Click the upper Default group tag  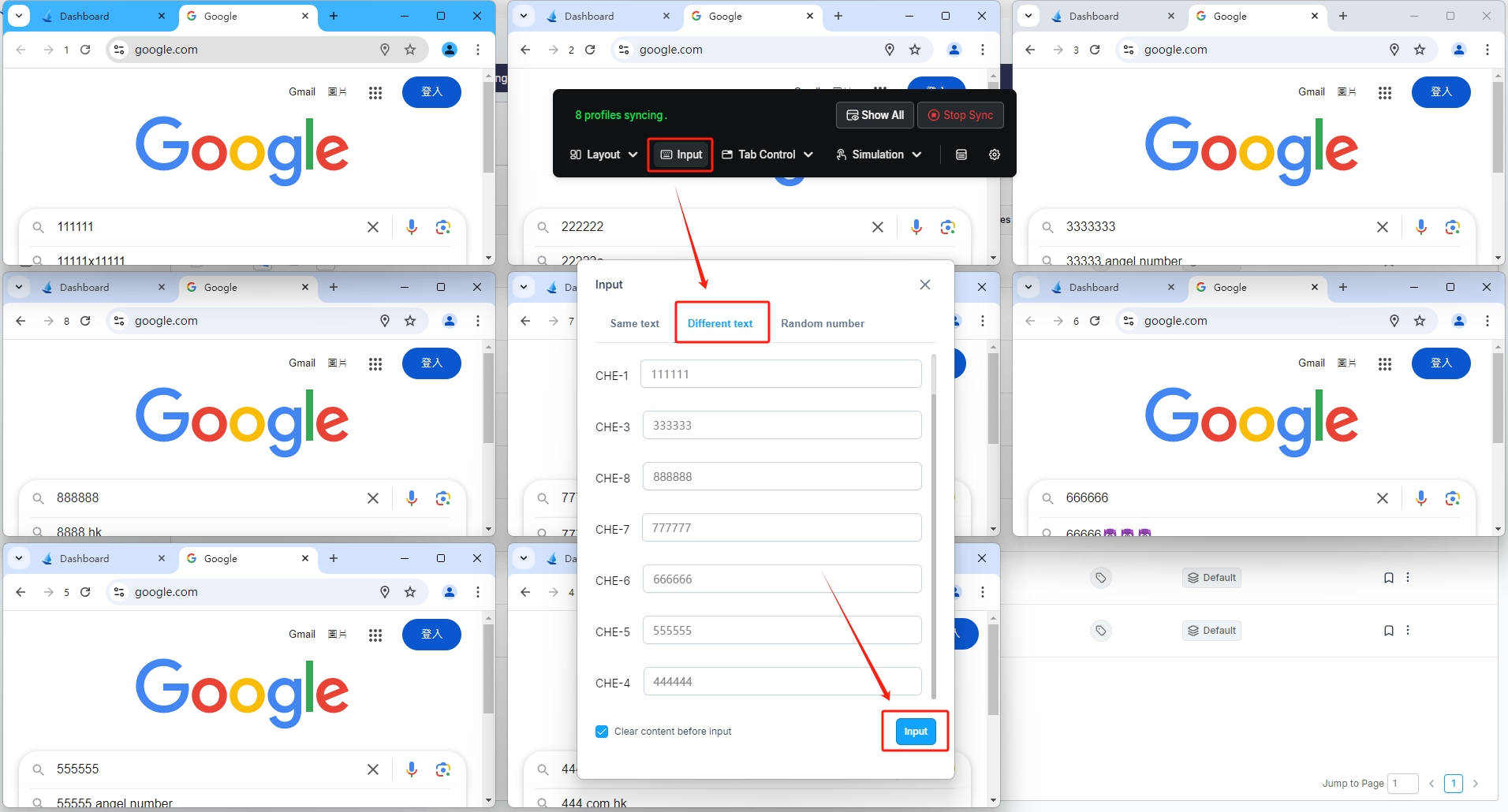(x=1211, y=578)
